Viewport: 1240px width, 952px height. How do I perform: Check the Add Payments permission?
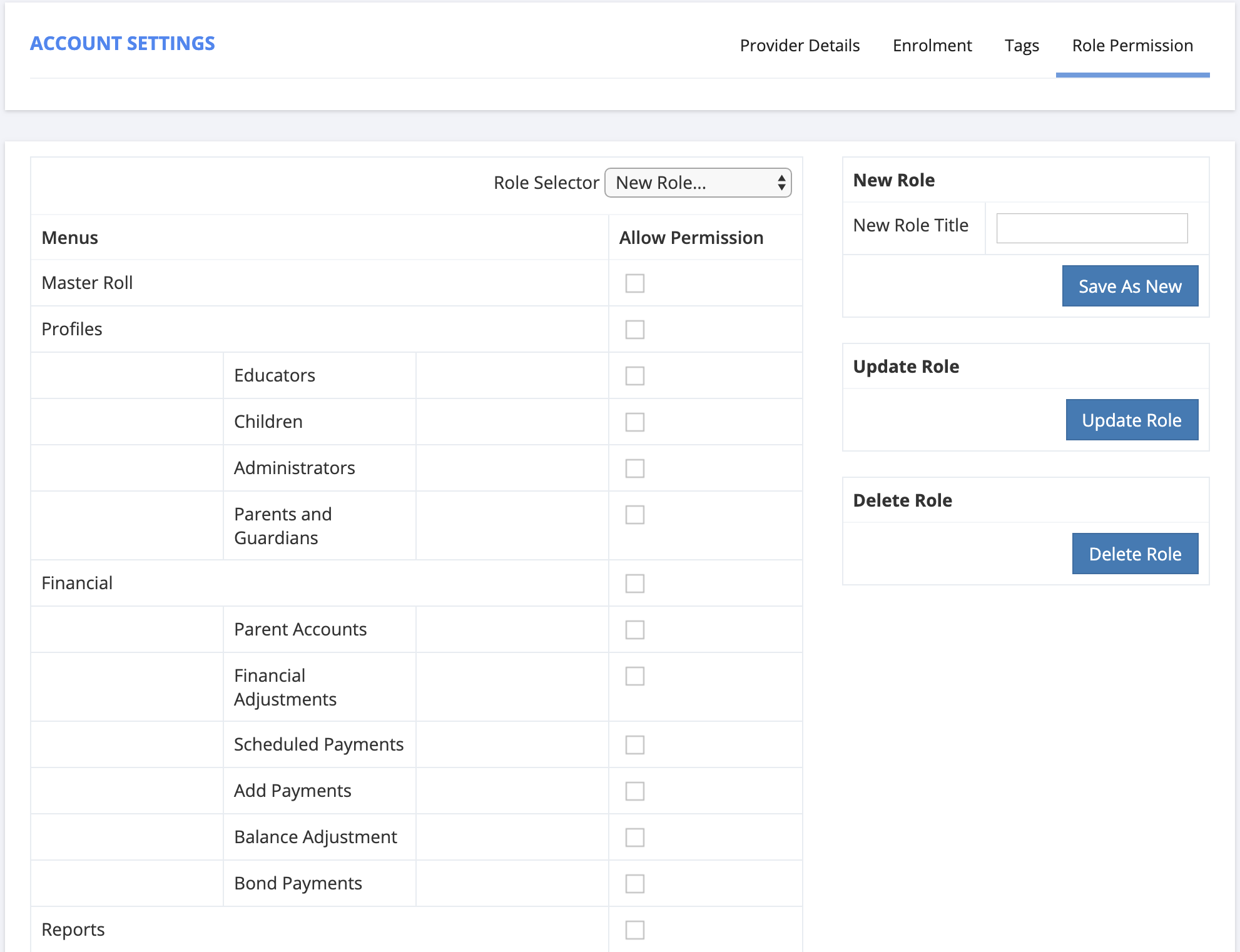tap(634, 791)
